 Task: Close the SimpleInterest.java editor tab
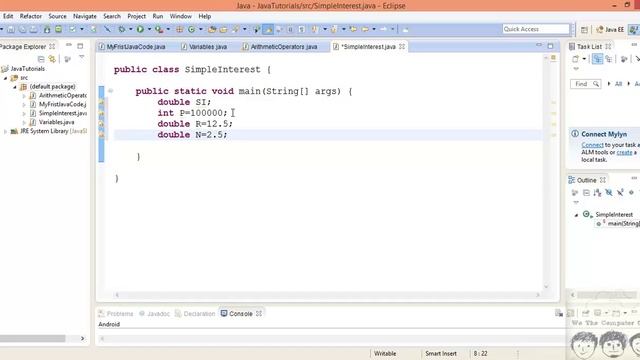pyautogui.click(x=402, y=47)
